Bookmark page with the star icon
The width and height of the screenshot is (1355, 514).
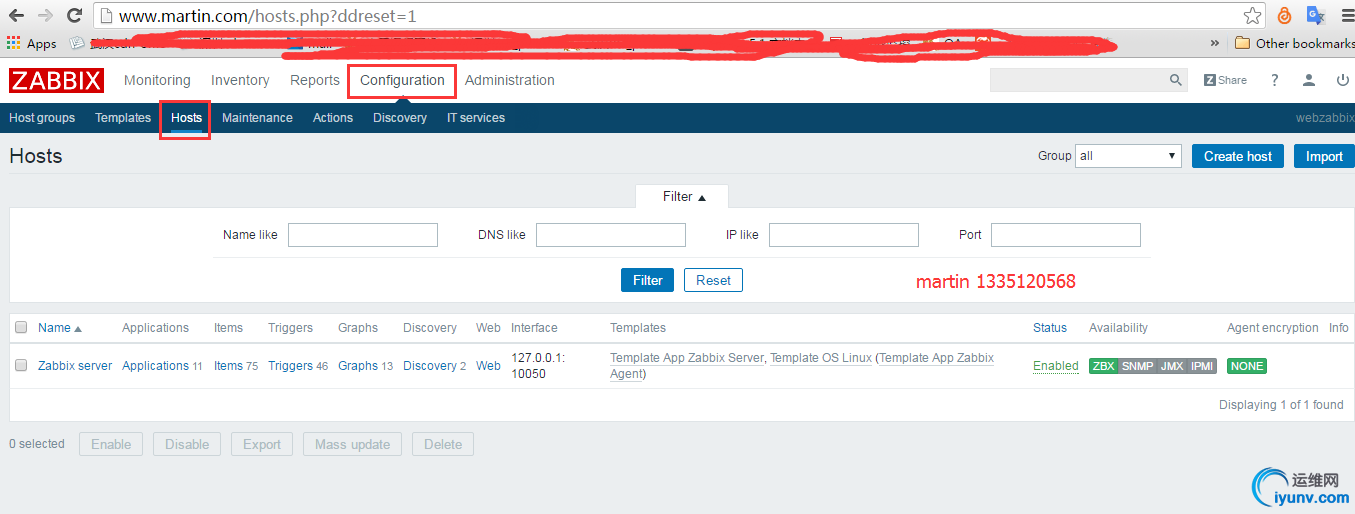click(1252, 16)
